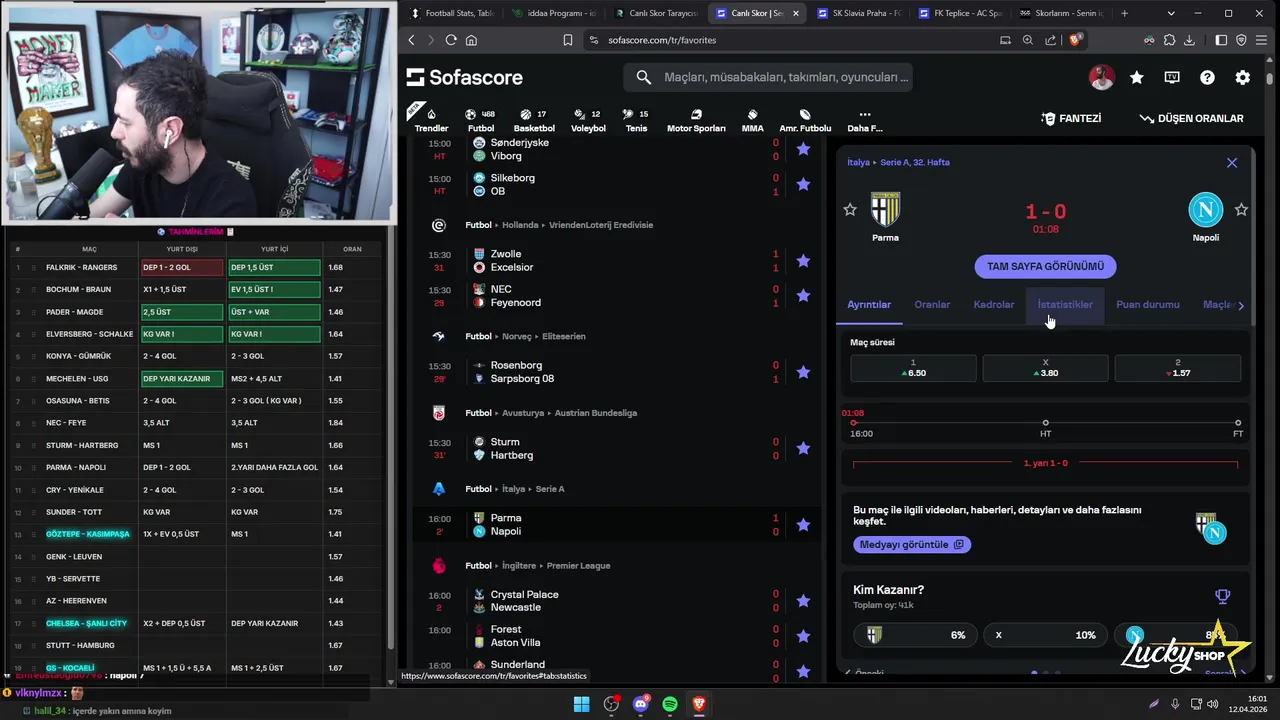Image resolution: width=1280 pixels, height=720 pixels.
Task: Open the TV schedule icon
Action: pyautogui.click(x=1172, y=77)
